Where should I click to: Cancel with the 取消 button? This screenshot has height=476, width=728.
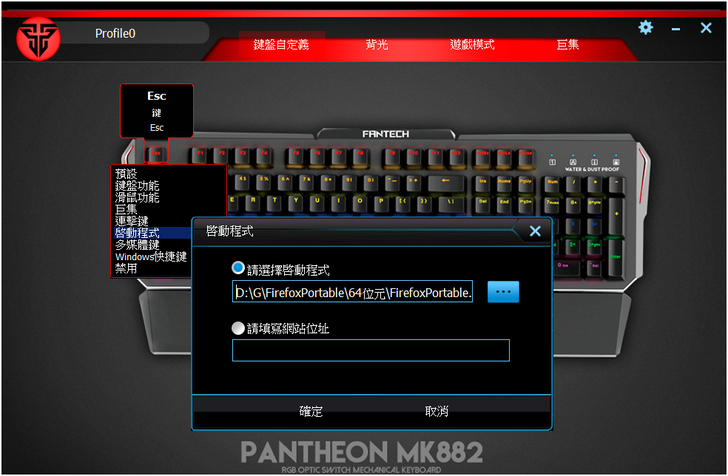436,411
